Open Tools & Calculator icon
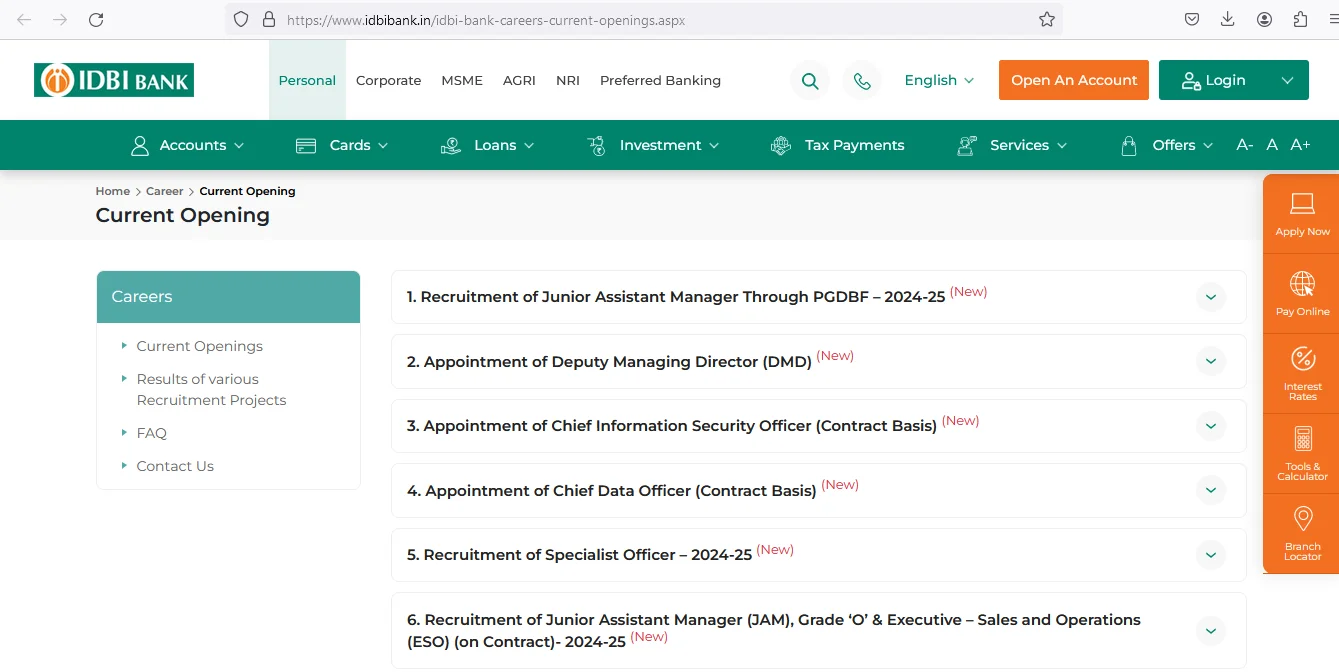 (1302, 439)
